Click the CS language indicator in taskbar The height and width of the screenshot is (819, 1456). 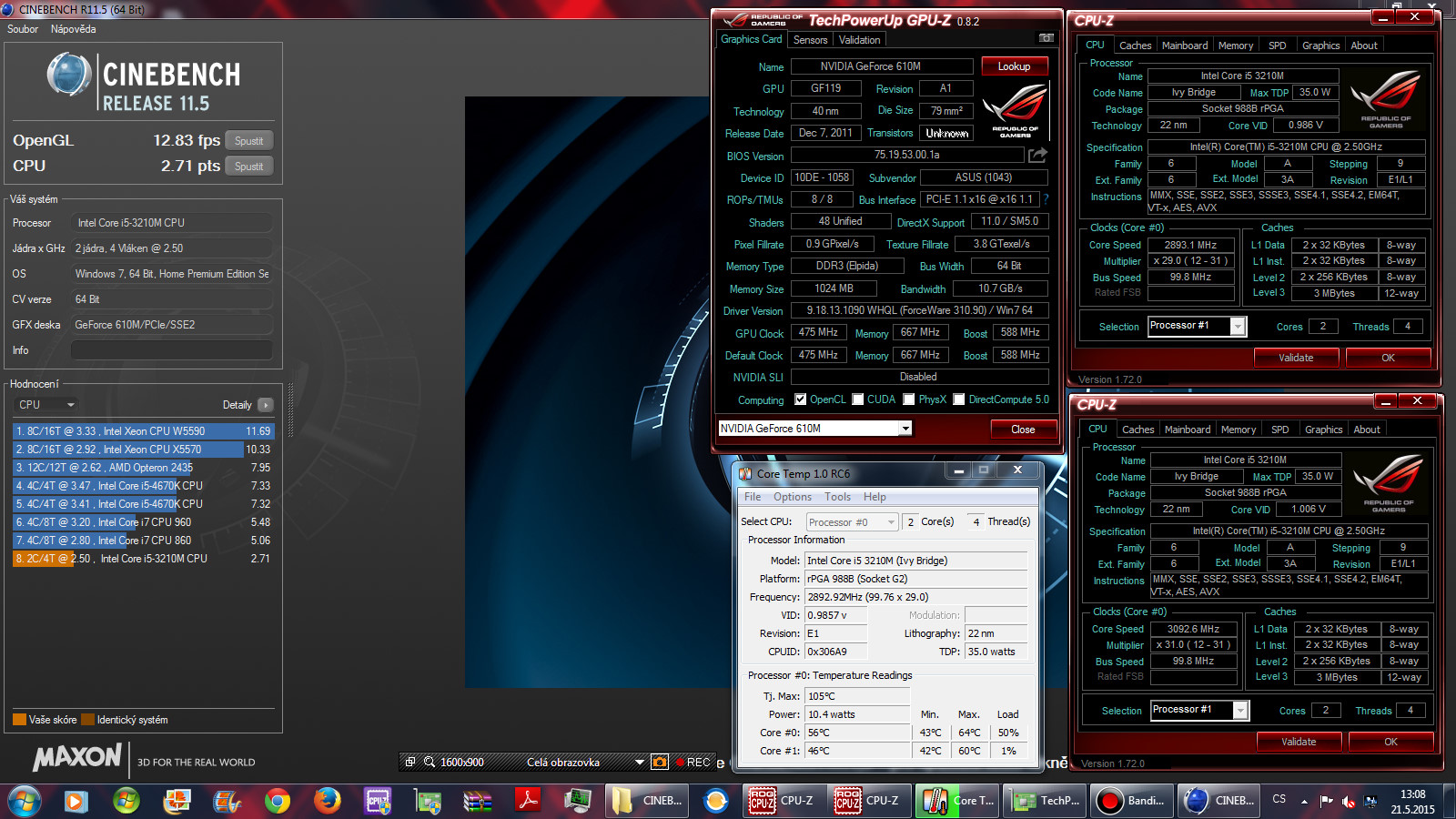(1279, 799)
